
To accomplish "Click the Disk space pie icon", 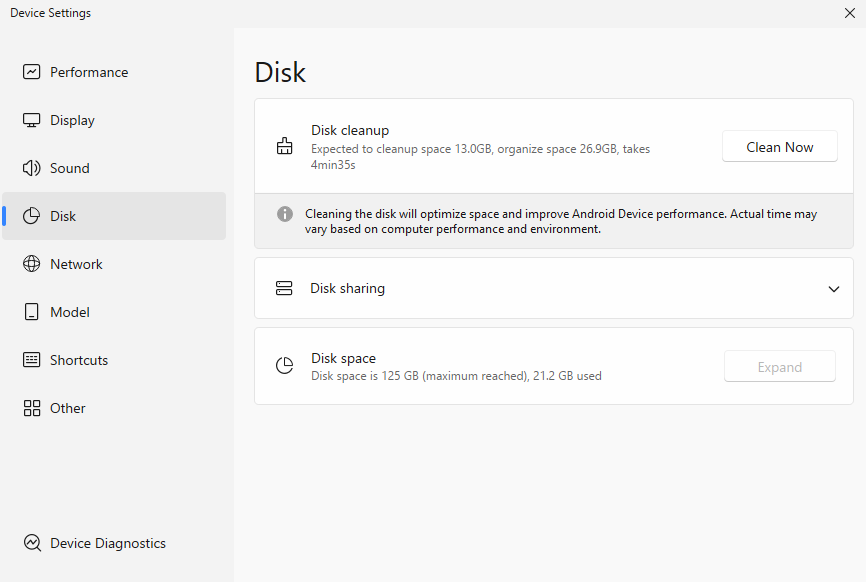I will click(x=284, y=366).
